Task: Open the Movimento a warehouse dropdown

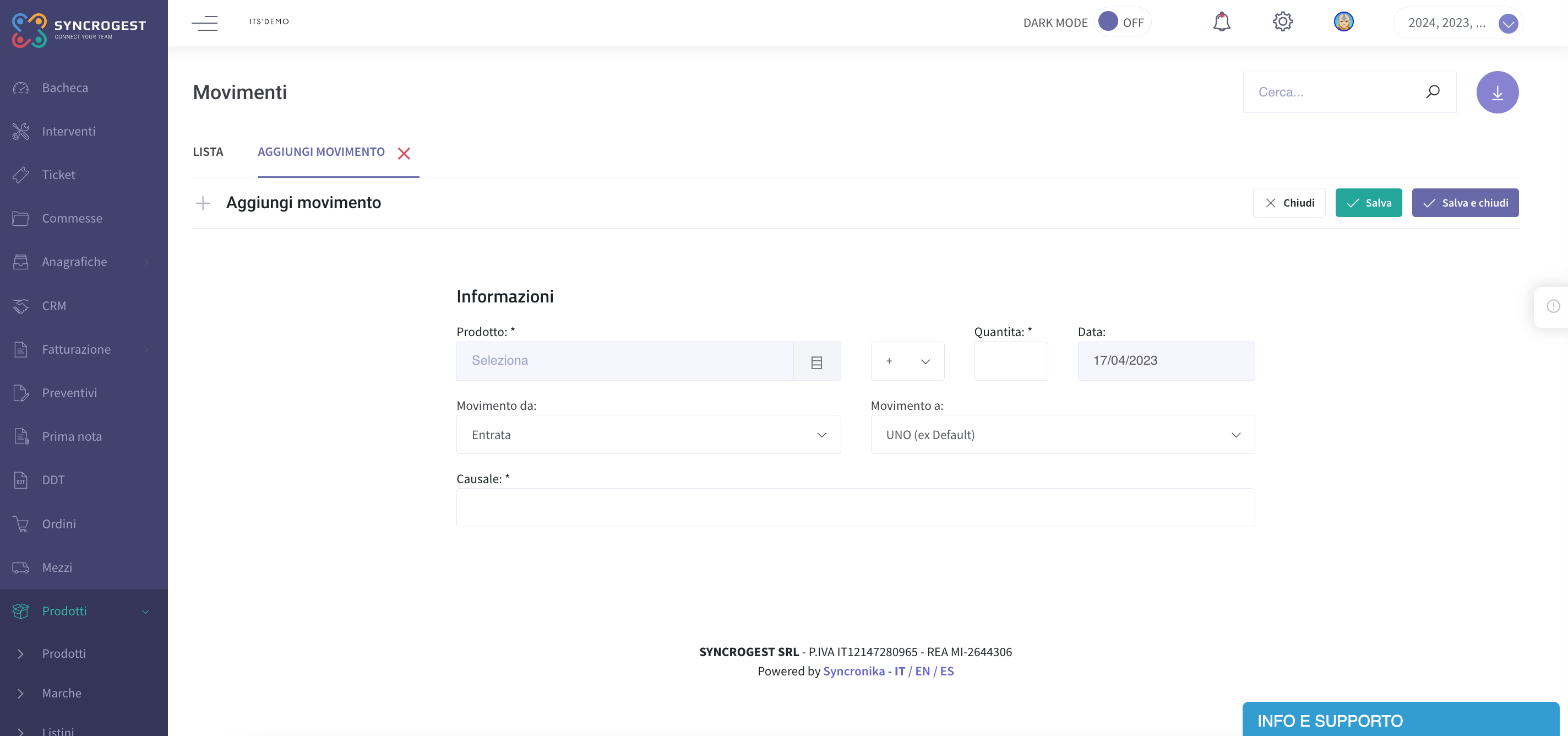Action: [1062, 435]
